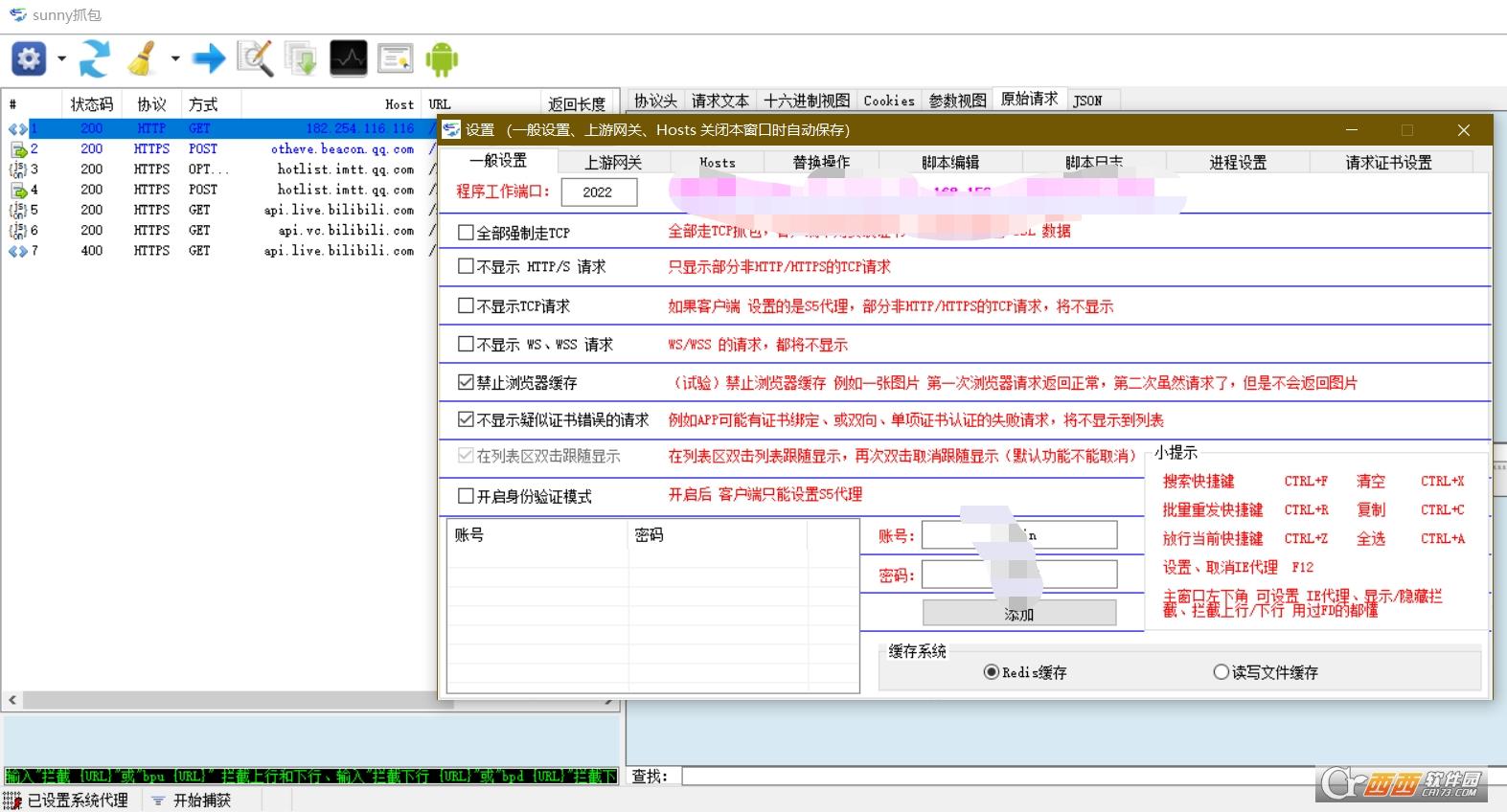Switch to the 协议头 view tab
The width and height of the screenshot is (1507, 812).
(656, 101)
